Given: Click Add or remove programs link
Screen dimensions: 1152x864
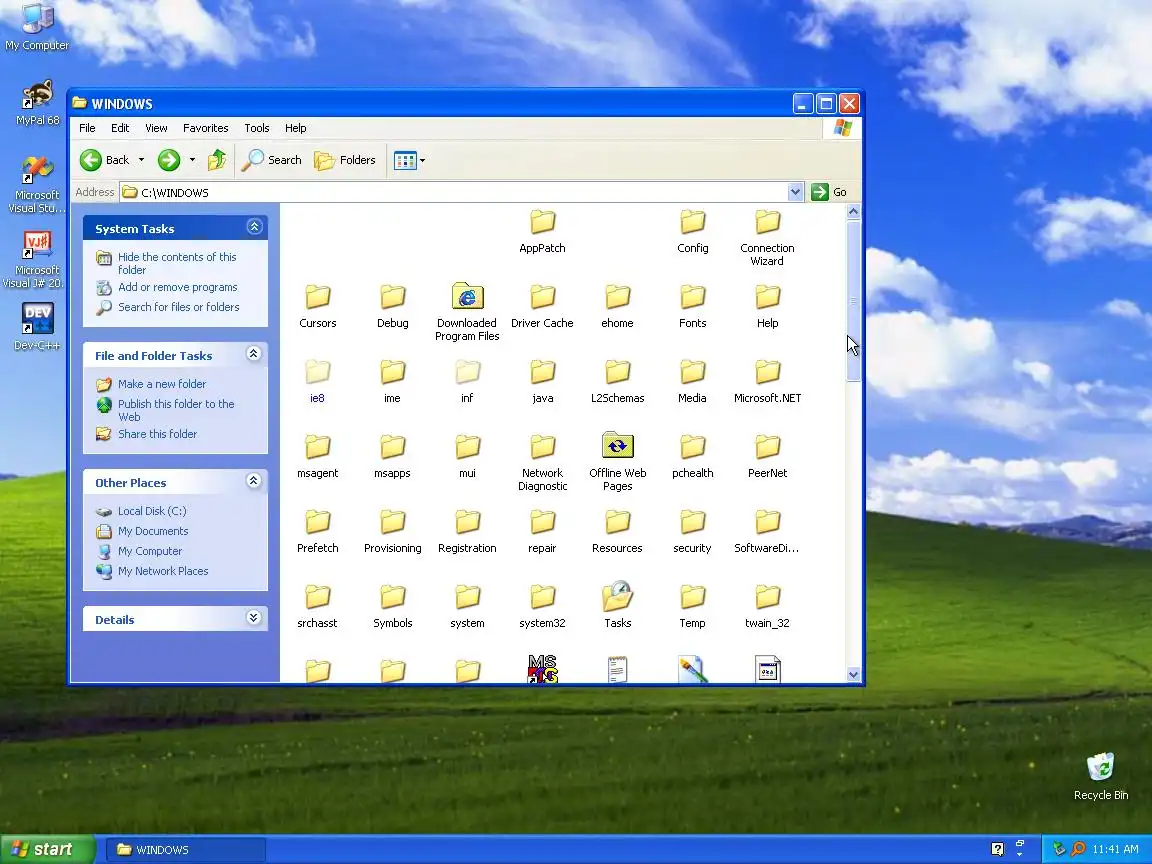Looking at the screenshot, I should pyautogui.click(x=178, y=287).
